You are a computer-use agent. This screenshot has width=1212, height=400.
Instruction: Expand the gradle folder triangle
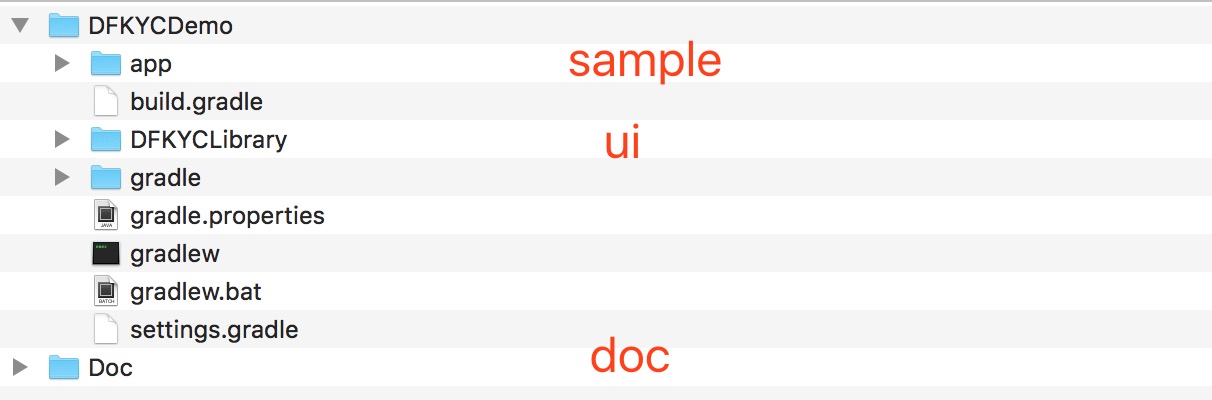tap(62, 178)
